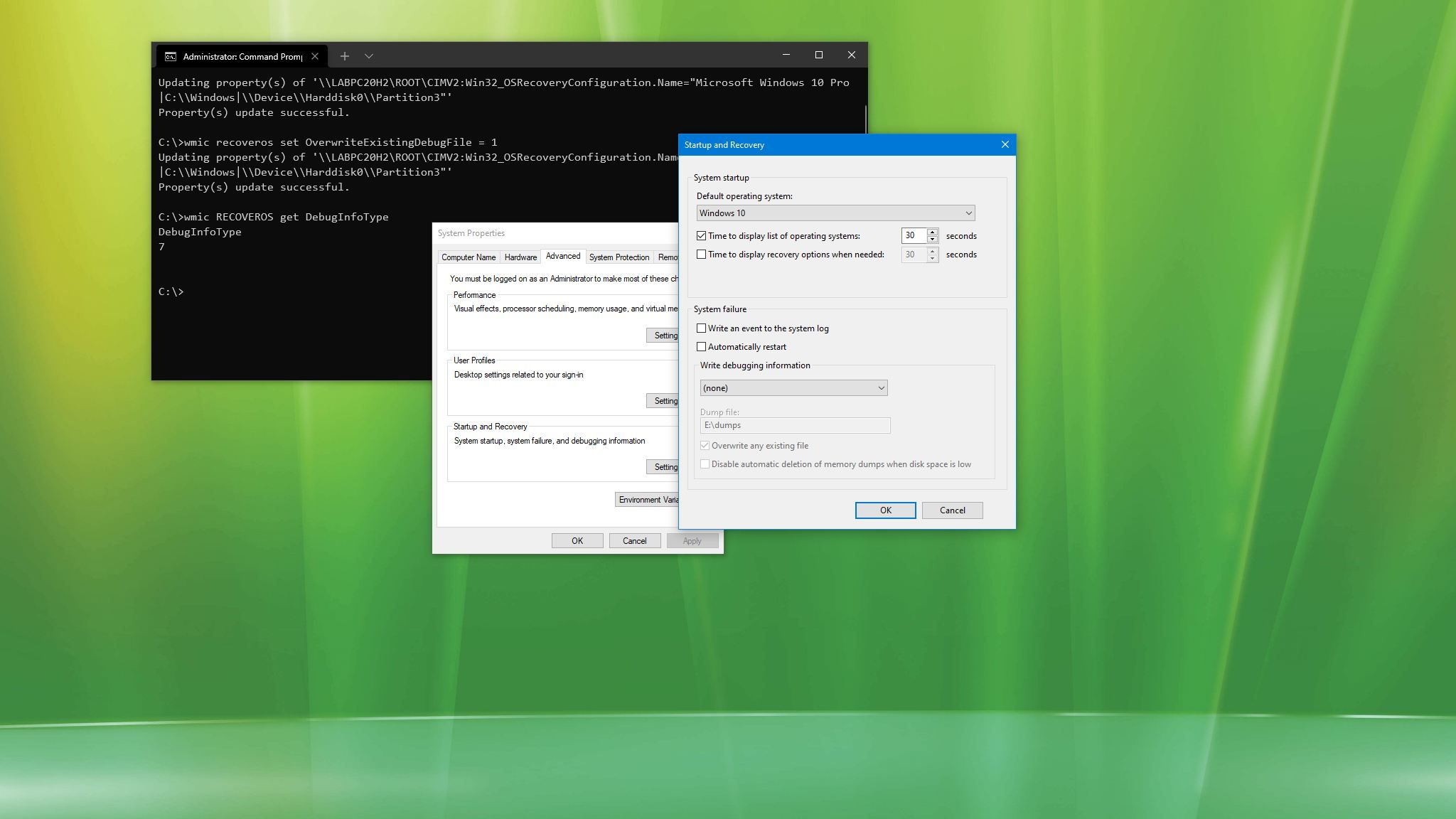Close the Command Prompt tab
The width and height of the screenshot is (1456, 819).
pyautogui.click(x=315, y=56)
